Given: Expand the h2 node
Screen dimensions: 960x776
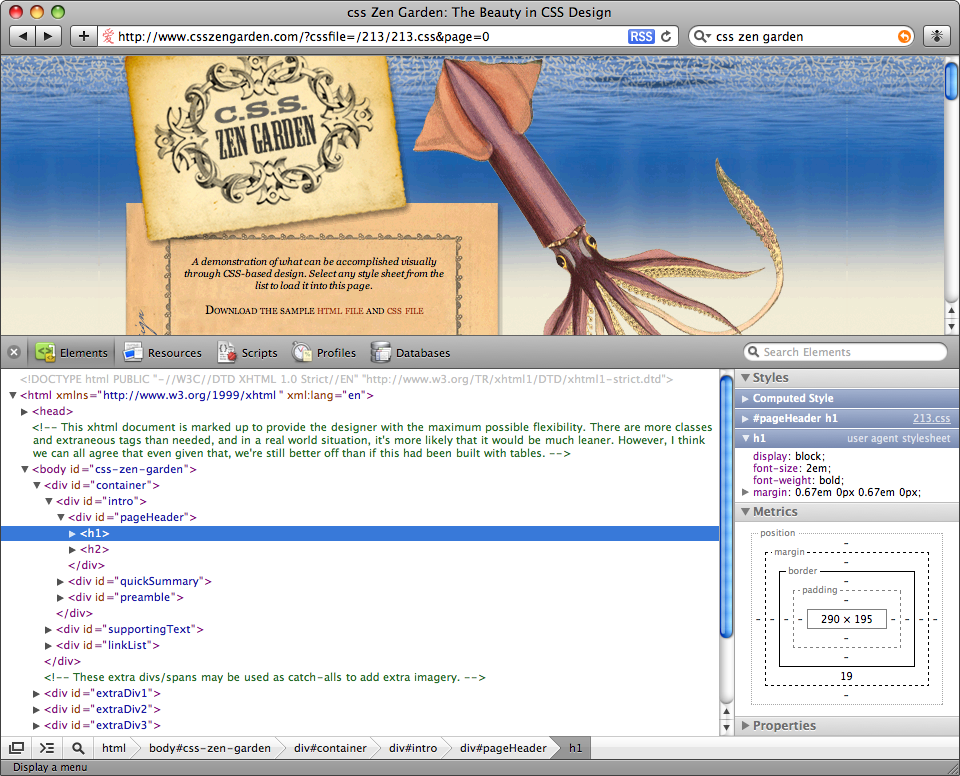Looking at the screenshot, I should (x=72, y=549).
